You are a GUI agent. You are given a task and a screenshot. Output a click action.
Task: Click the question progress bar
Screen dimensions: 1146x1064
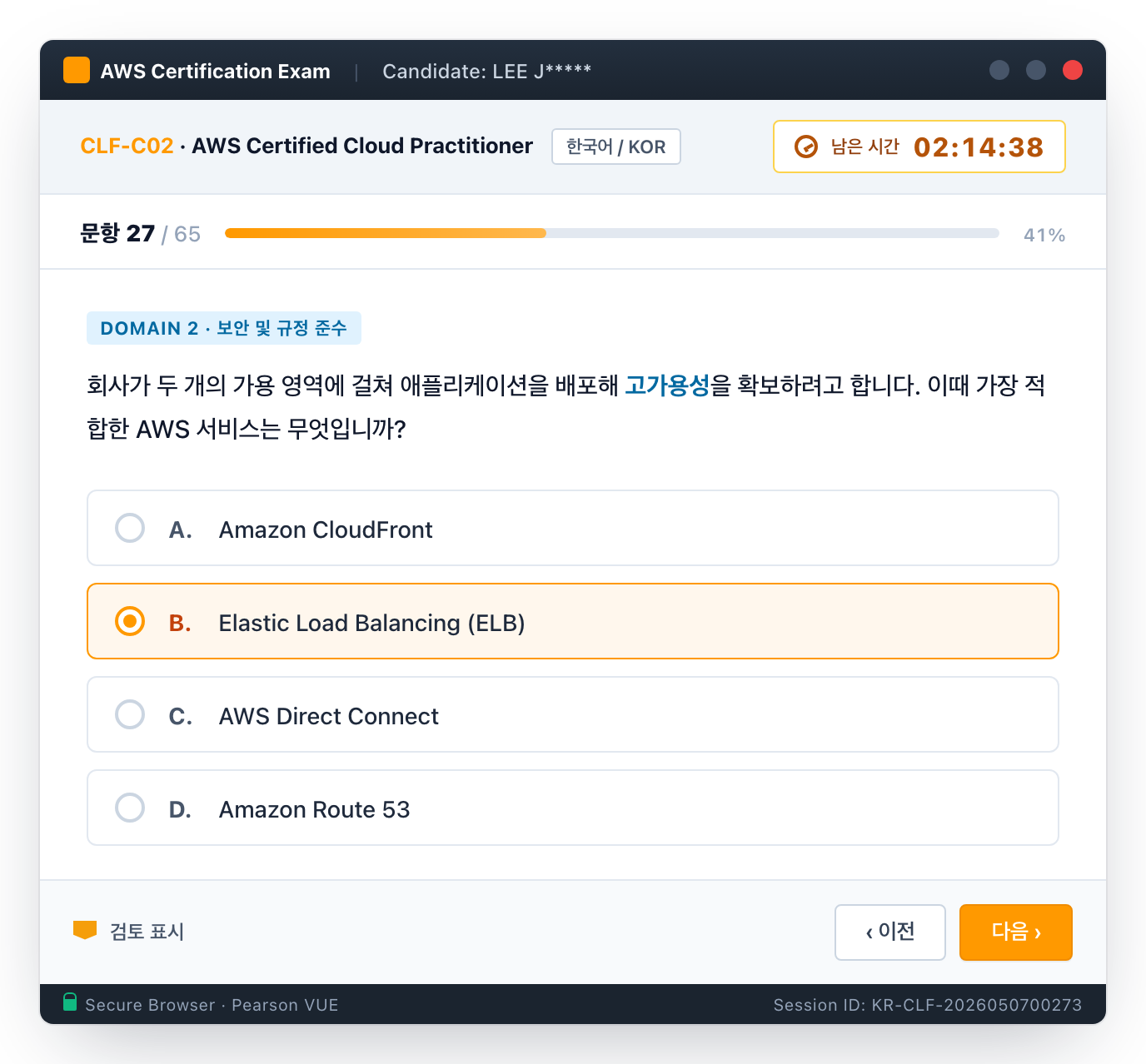(612, 234)
